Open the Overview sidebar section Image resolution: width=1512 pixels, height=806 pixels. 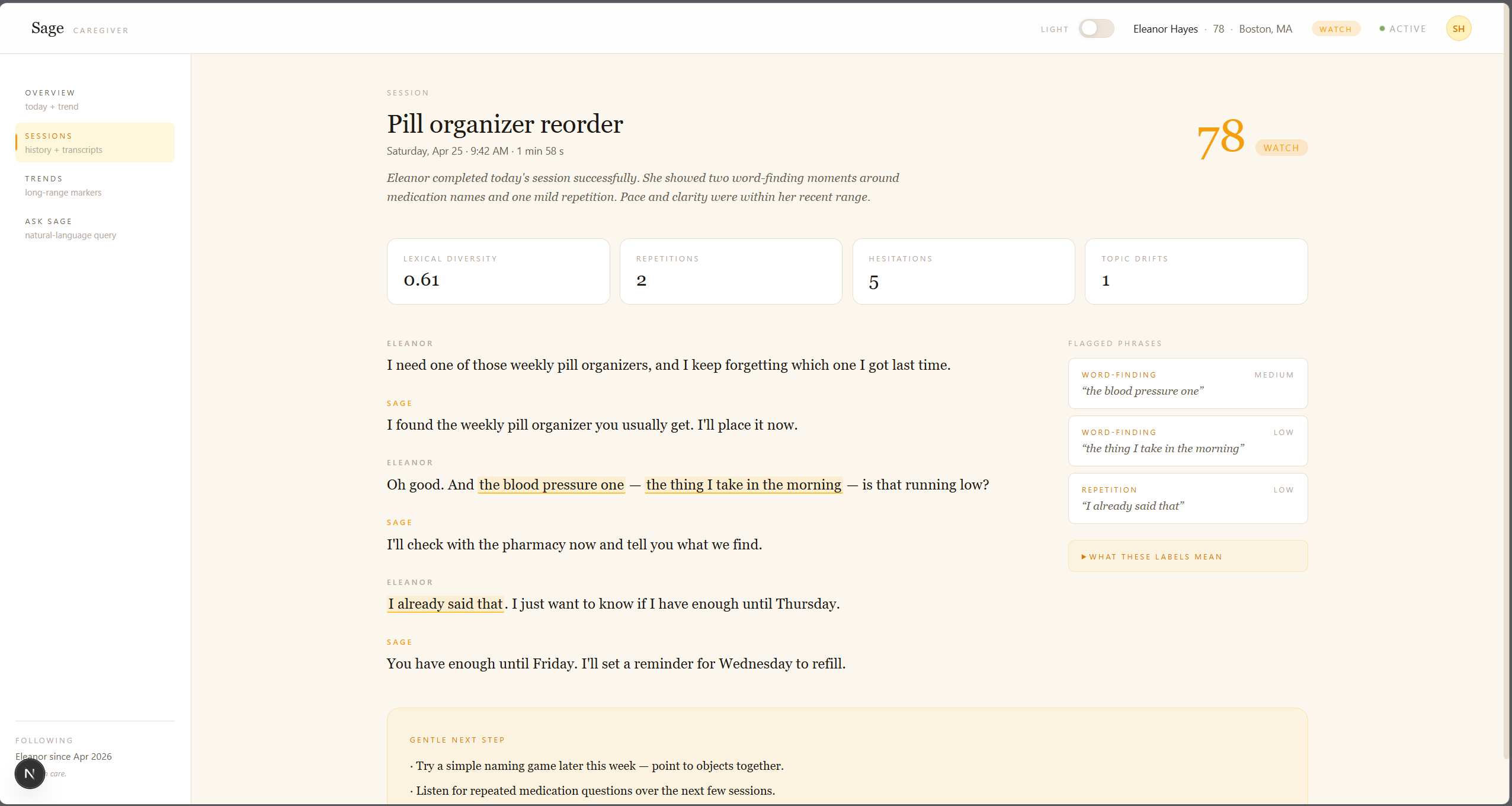[52, 100]
